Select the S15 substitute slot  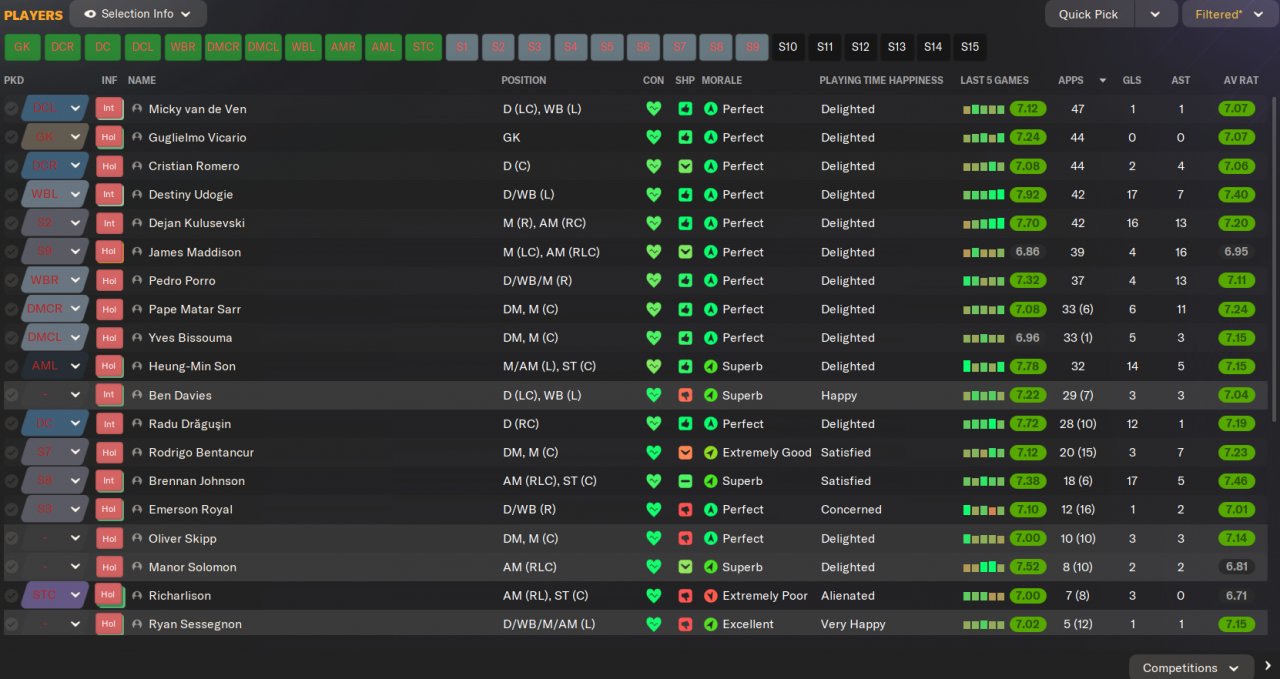point(970,47)
